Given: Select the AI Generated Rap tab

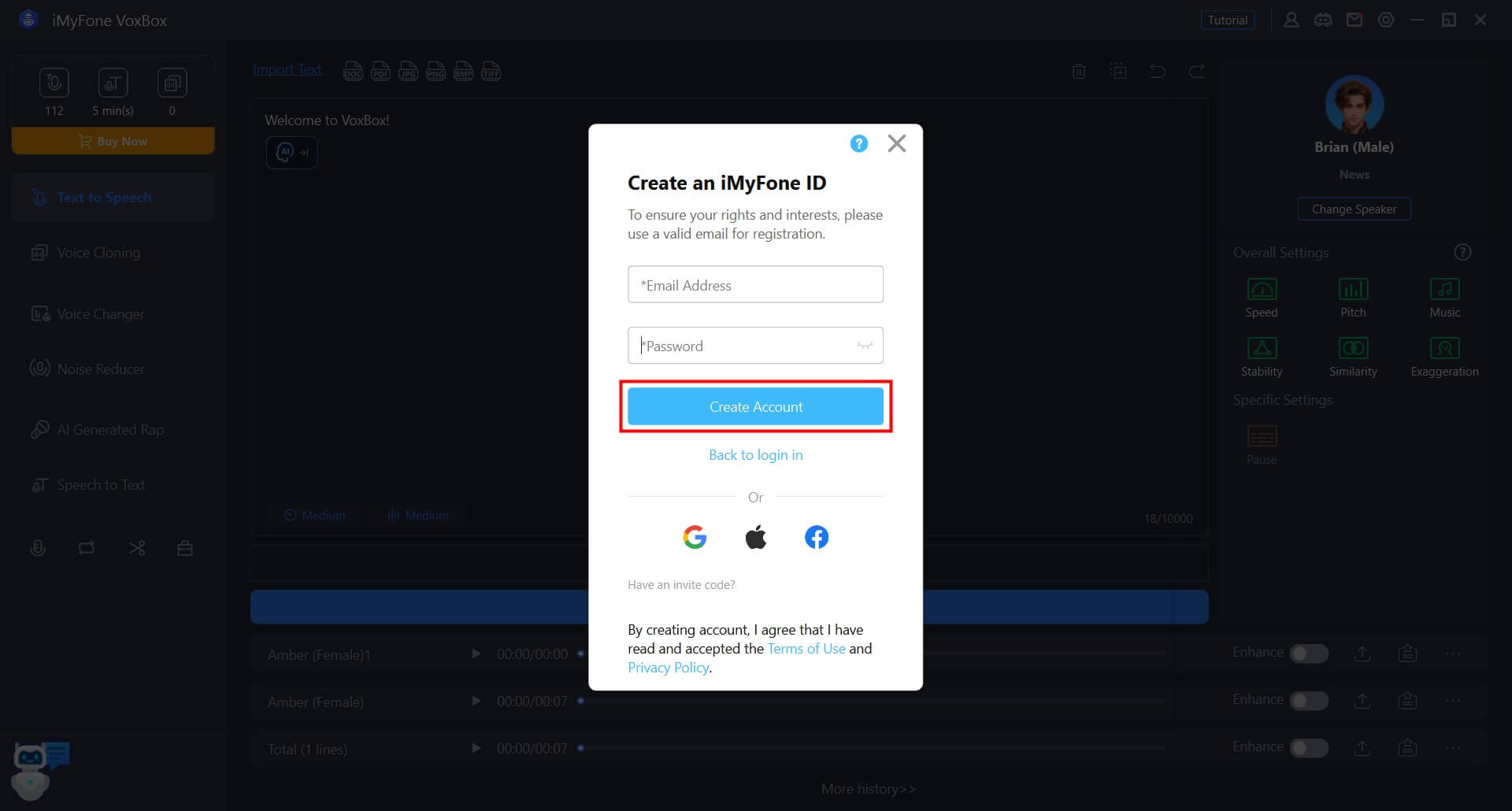Looking at the screenshot, I should 113,430.
